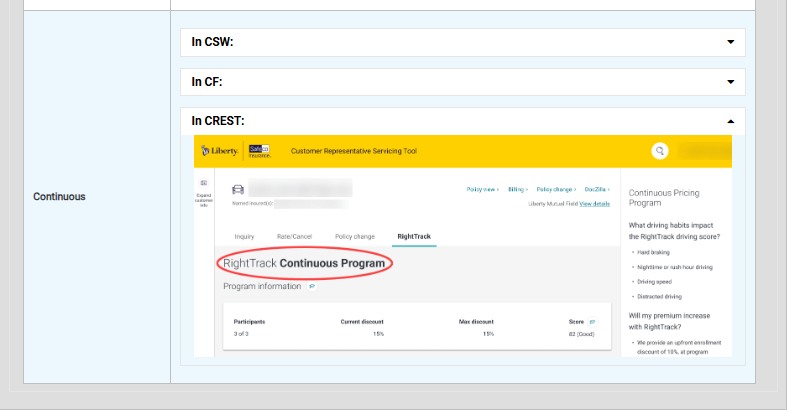This screenshot has width=795, height=412.
Task: Expand the In CSW section
Action: click(x=462, y=42)
